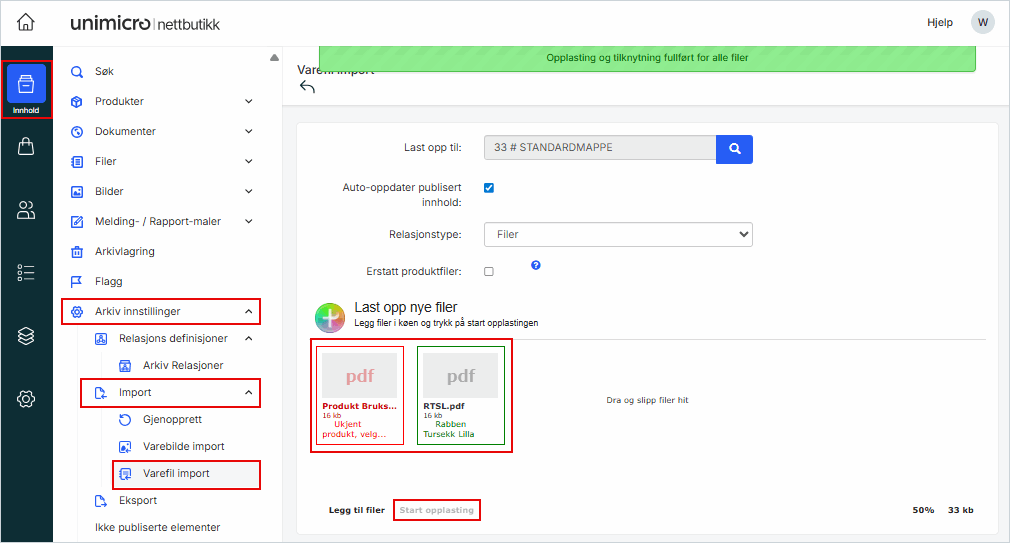1010x543 pixels.
Task: Uncheck Auto-oppdater publisert innhold checkbox
Action: click(489, 187)
